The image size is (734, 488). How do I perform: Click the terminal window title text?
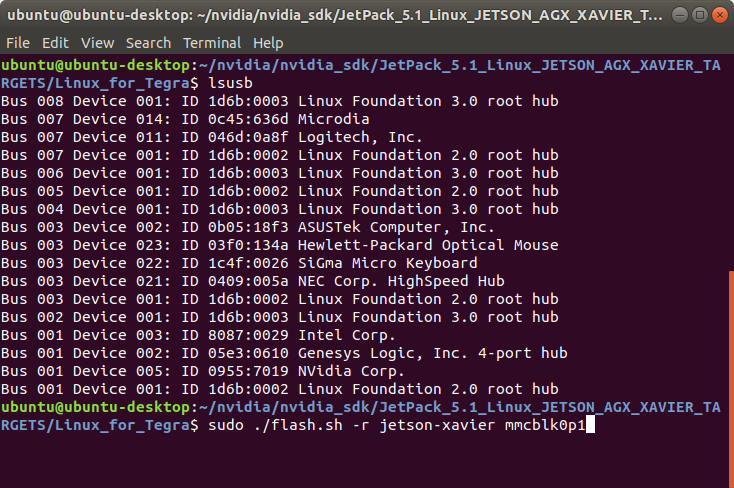pos(335,15)
